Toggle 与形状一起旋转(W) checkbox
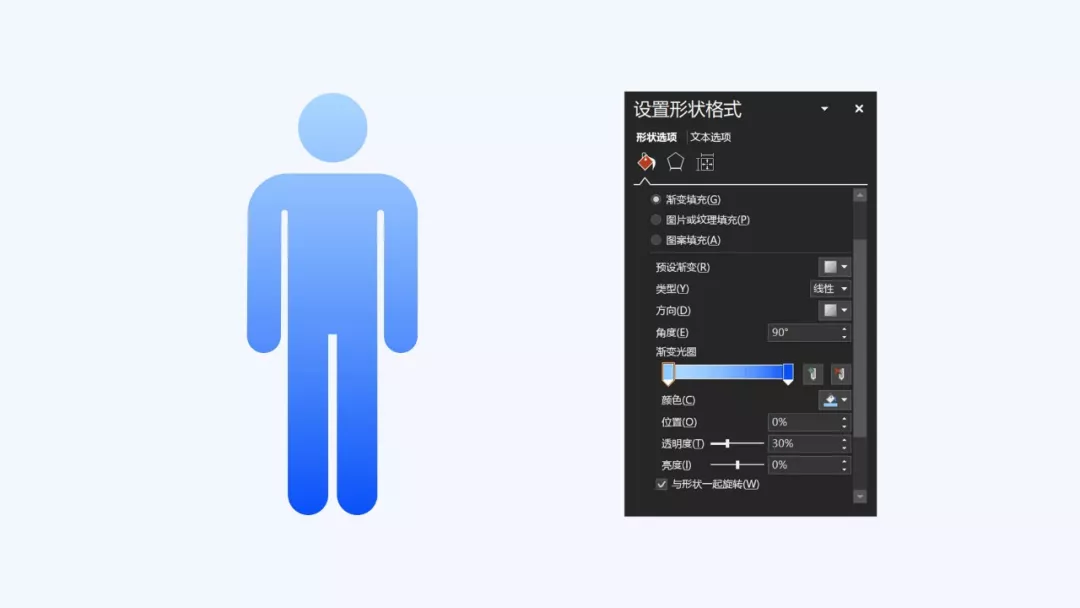This screenshot has width=1080, height=608. [x=661, y=484]
